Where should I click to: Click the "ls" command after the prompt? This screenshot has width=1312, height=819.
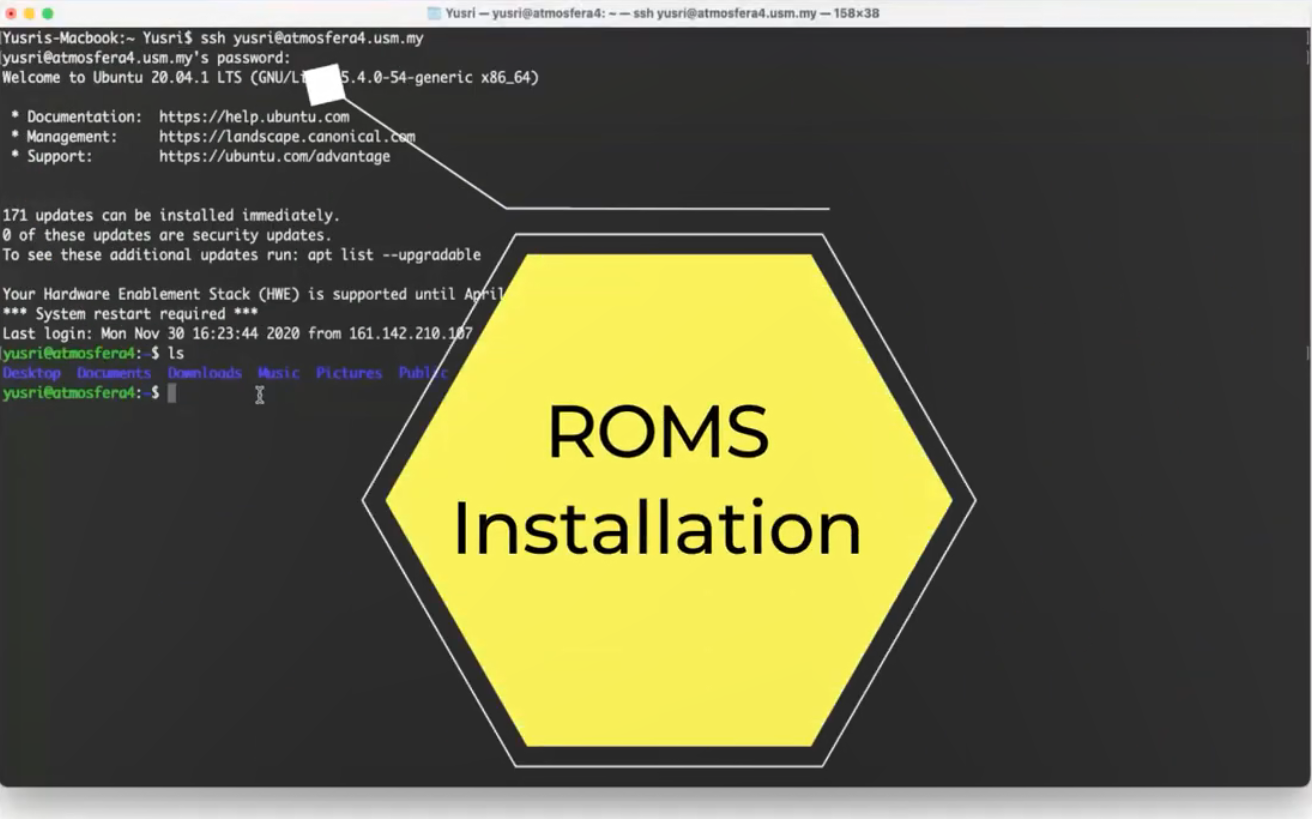point(176,354)
